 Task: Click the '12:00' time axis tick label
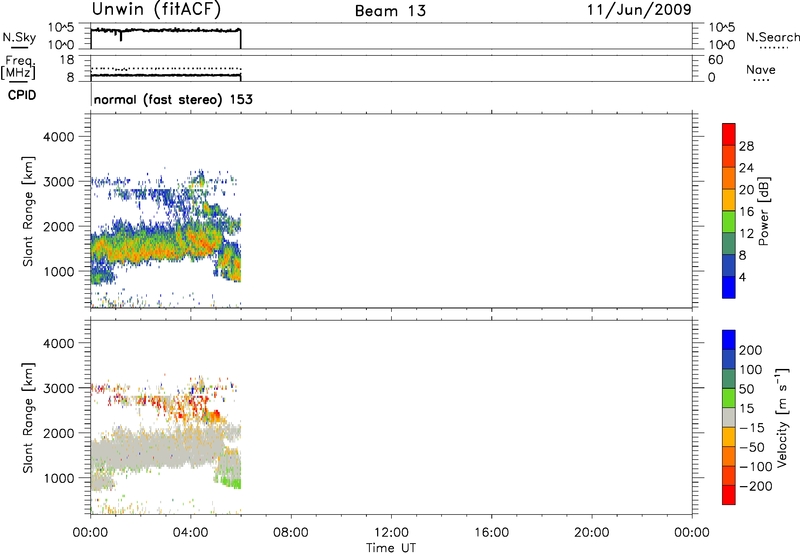coord(391,533)
